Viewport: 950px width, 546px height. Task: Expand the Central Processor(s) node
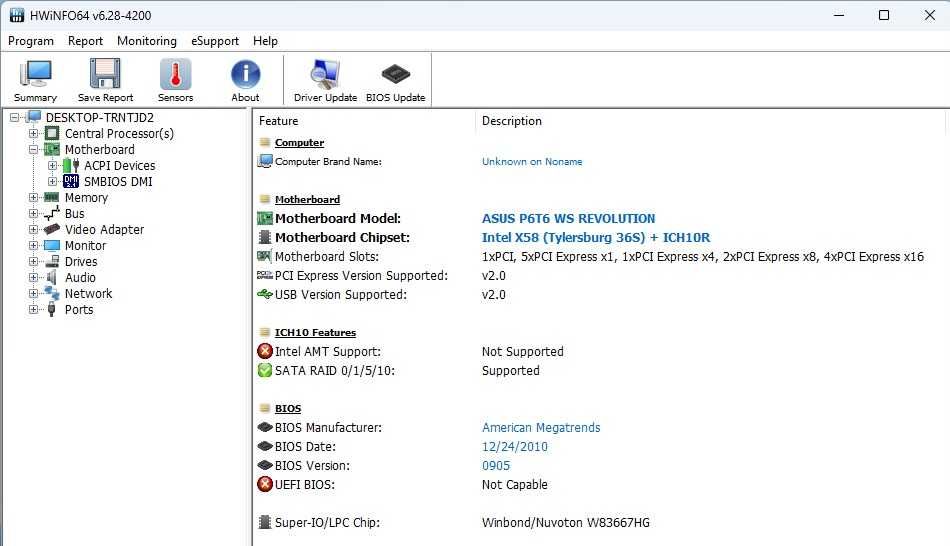click(x=33, y=133)
